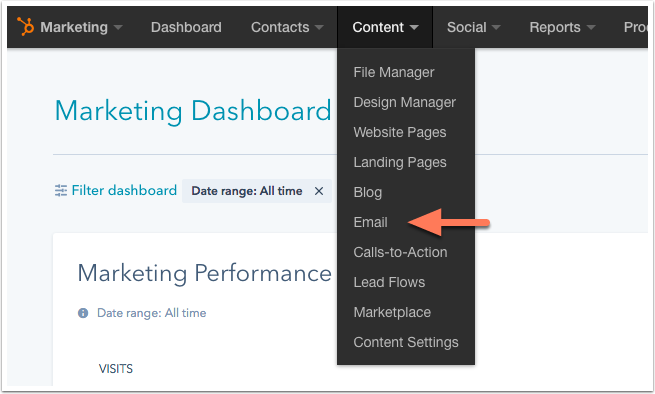
Task: Expand the Marketing dropdown arrow
Action: (118, 28)
